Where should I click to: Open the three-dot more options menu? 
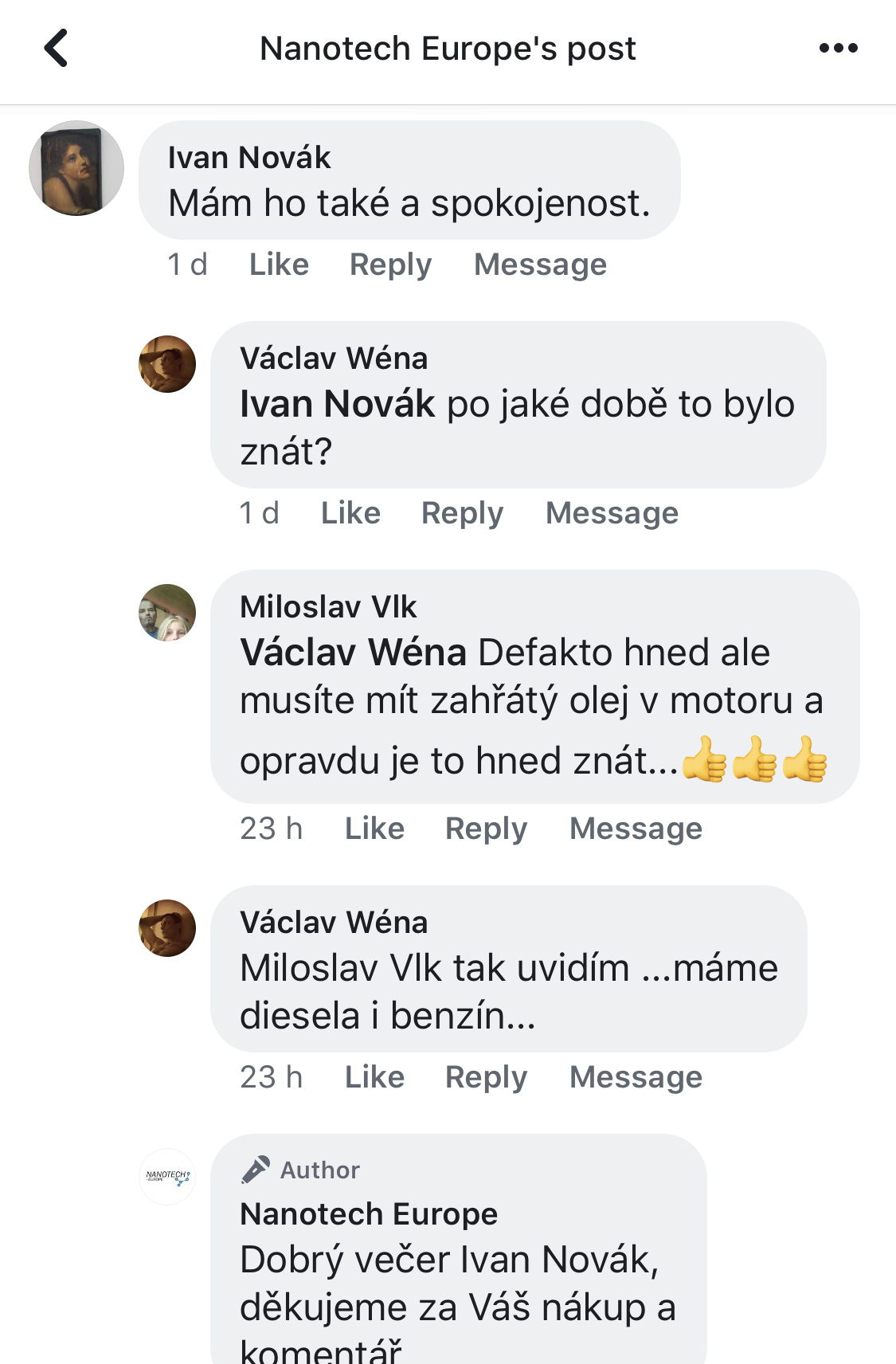click(838, 49)
